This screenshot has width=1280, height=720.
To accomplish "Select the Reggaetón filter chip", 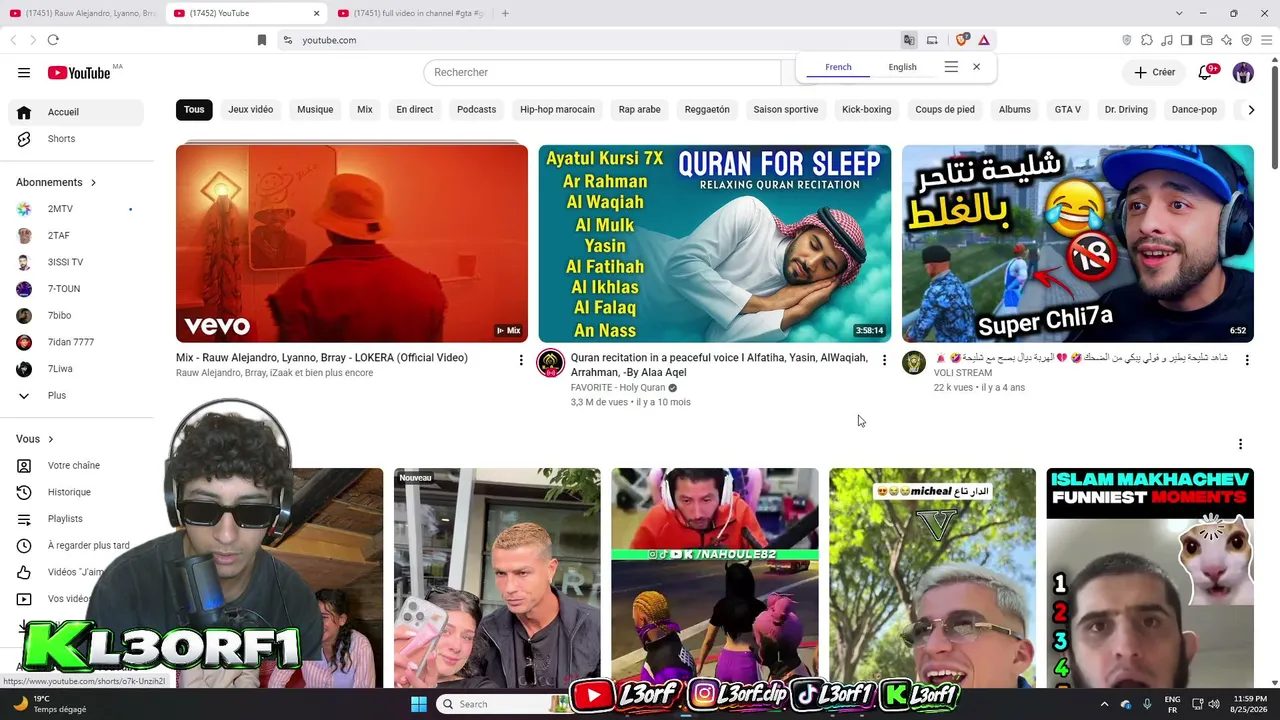I will (707, 110).
